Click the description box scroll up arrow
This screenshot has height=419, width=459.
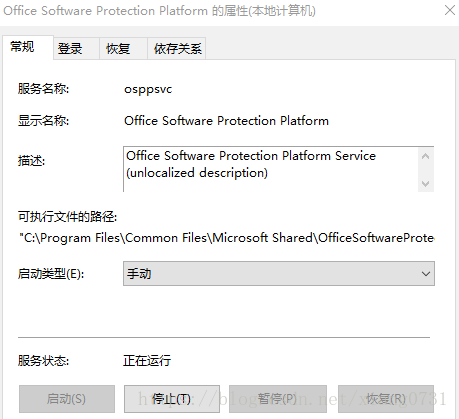click(x=425, y=156)
